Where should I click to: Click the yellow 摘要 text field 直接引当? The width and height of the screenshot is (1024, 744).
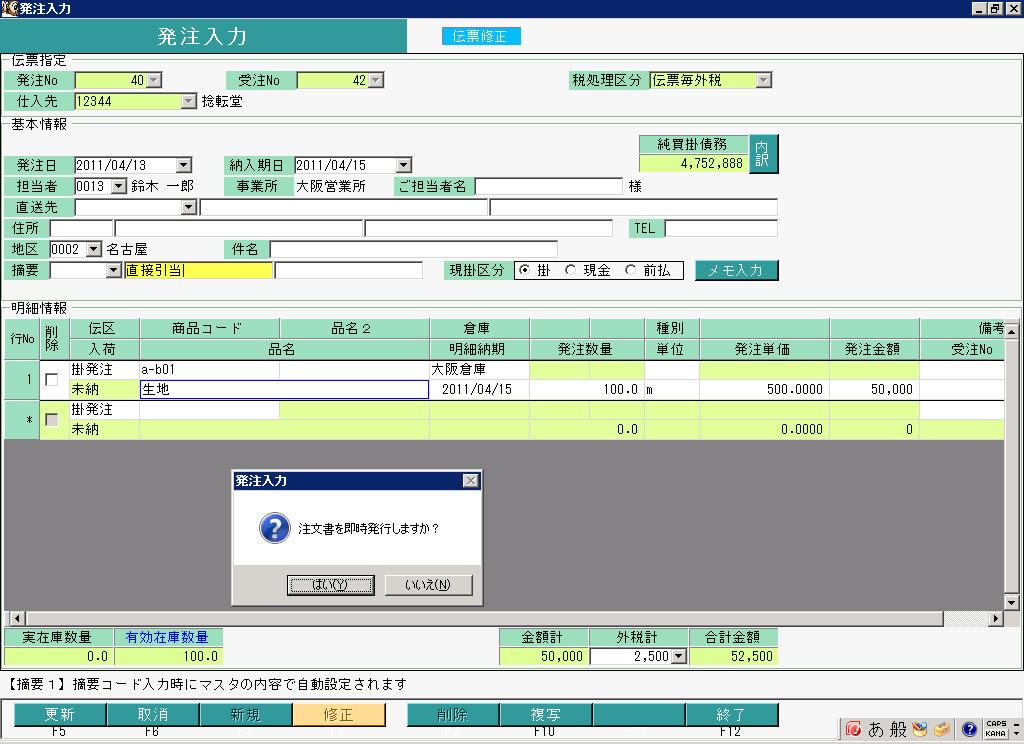198,270
